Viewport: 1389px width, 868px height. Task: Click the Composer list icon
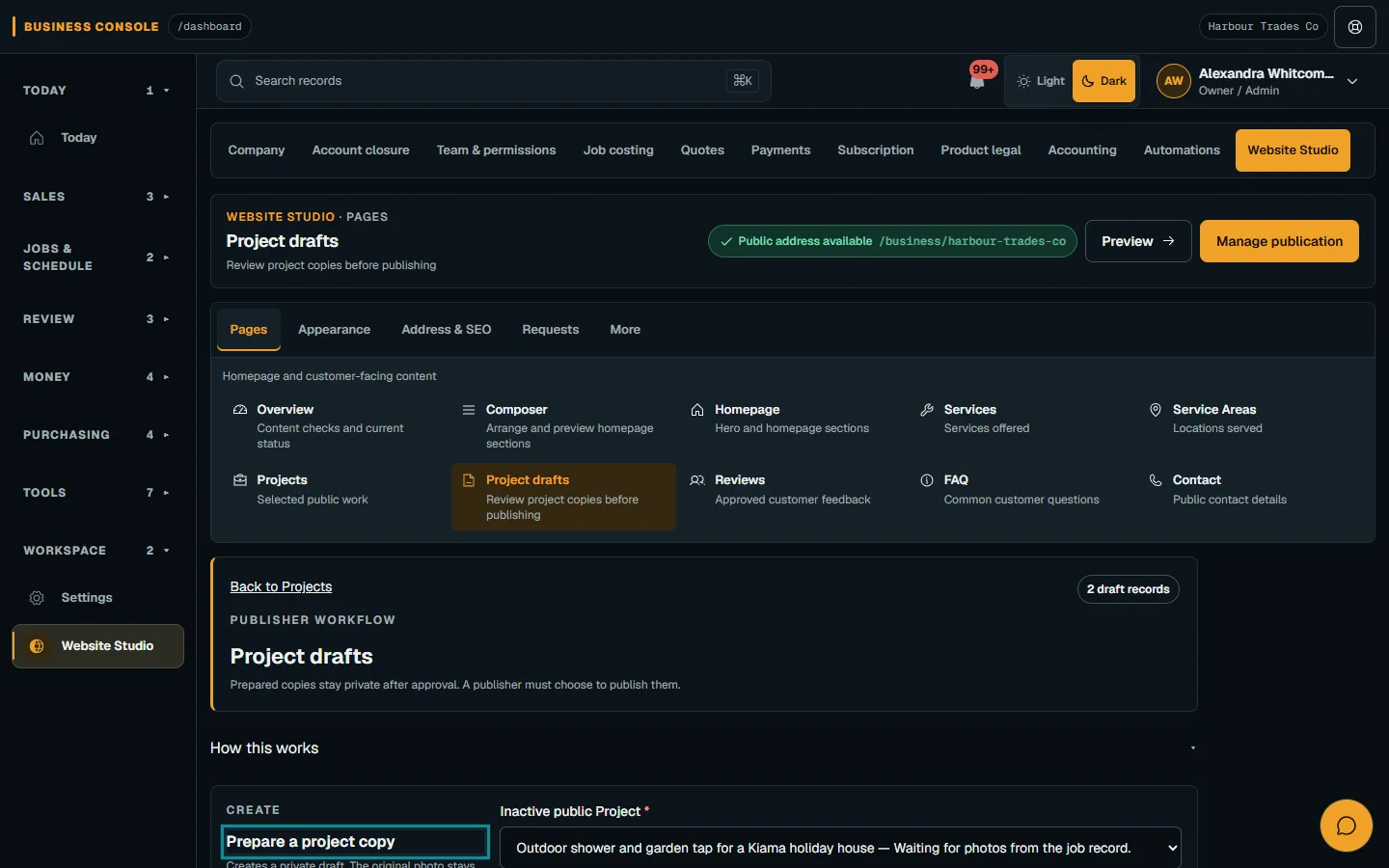469,410
